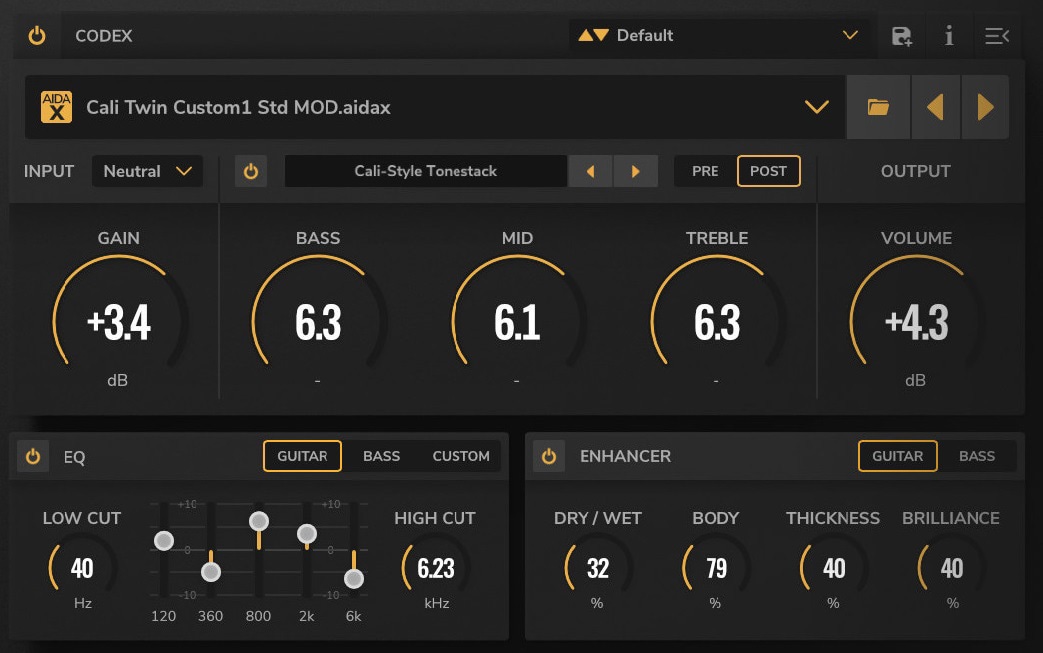Load the previous amp model
Viewport: 1043px width, 653px height.
936,107
